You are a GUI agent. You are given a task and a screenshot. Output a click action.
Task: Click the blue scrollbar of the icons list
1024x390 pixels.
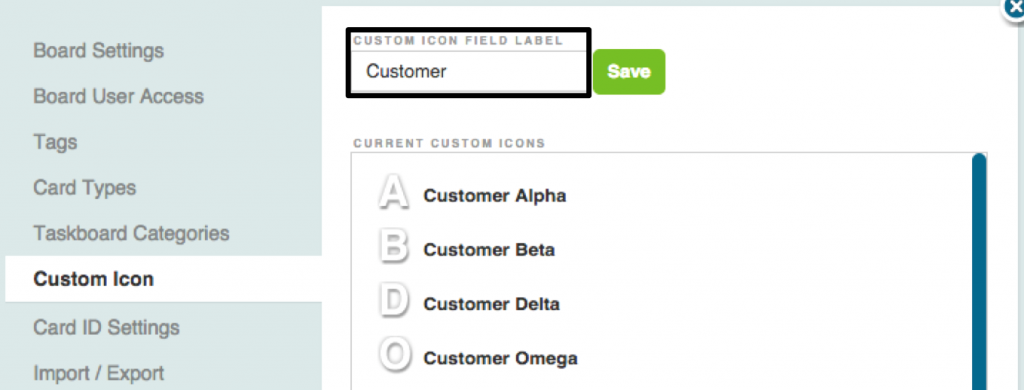click(979, 271)
